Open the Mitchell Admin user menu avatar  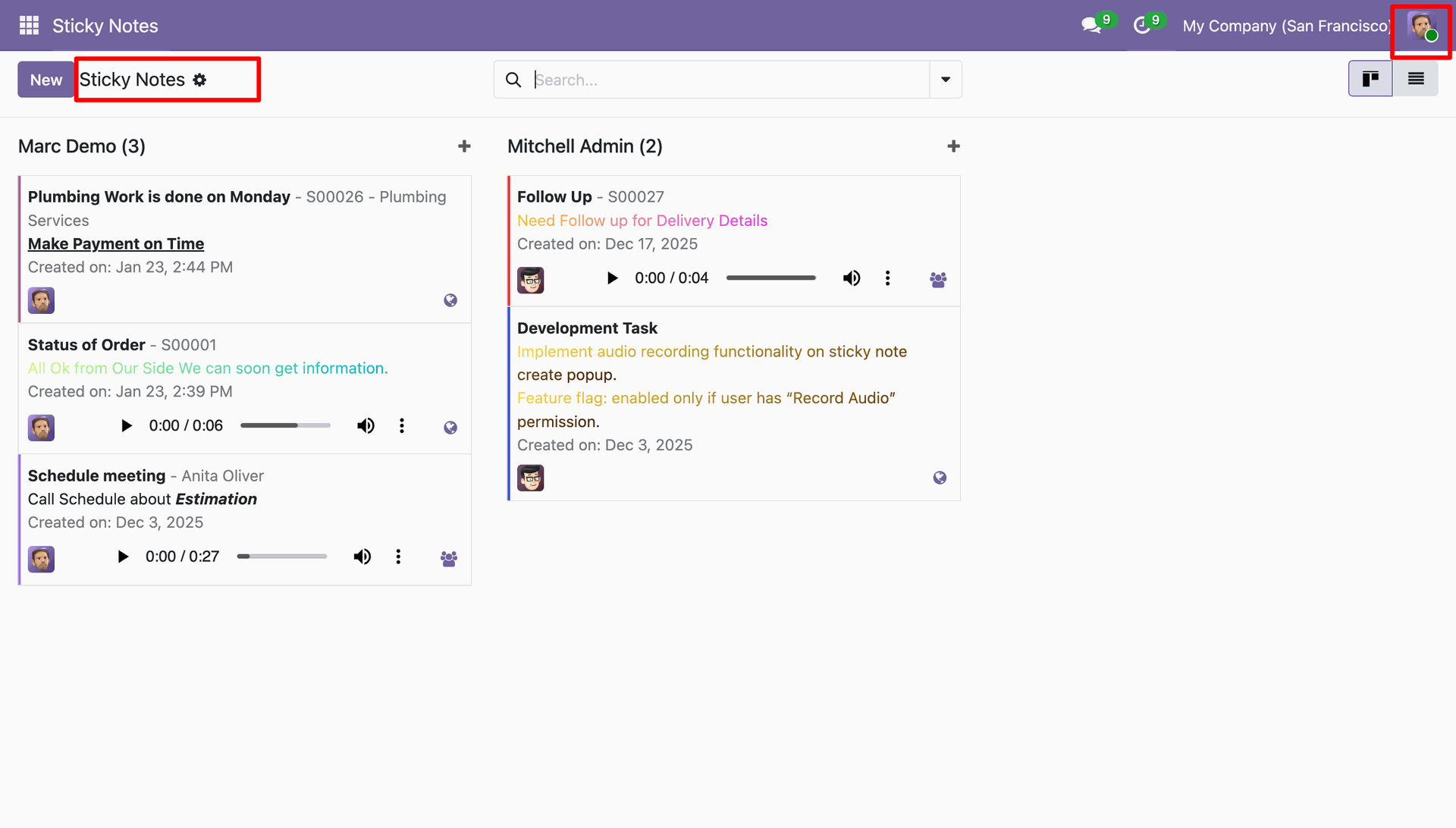1420,26
